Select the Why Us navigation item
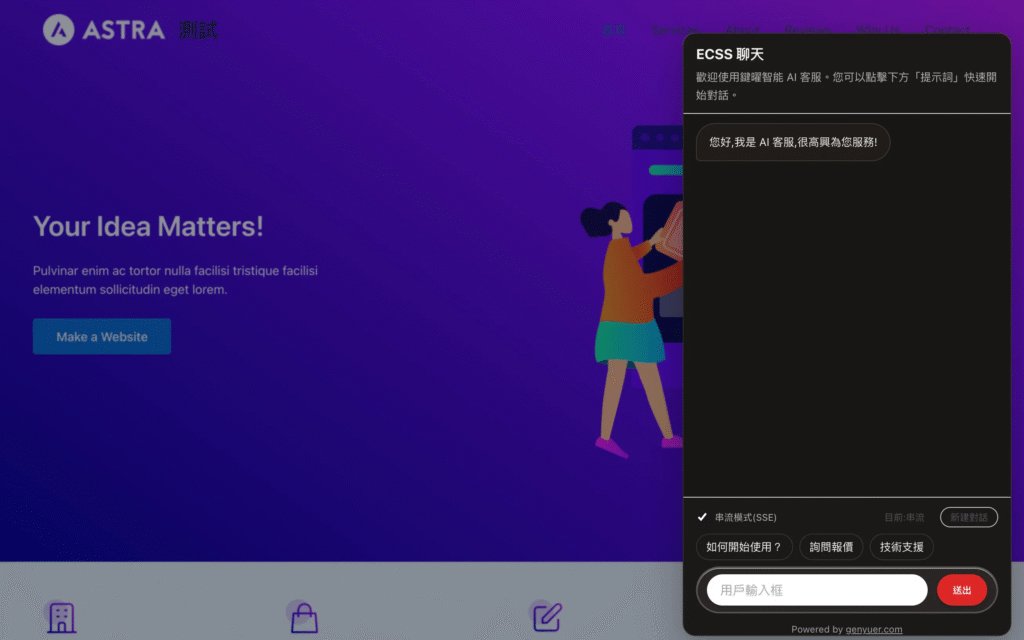1024x640 pixels. point(877,30)
